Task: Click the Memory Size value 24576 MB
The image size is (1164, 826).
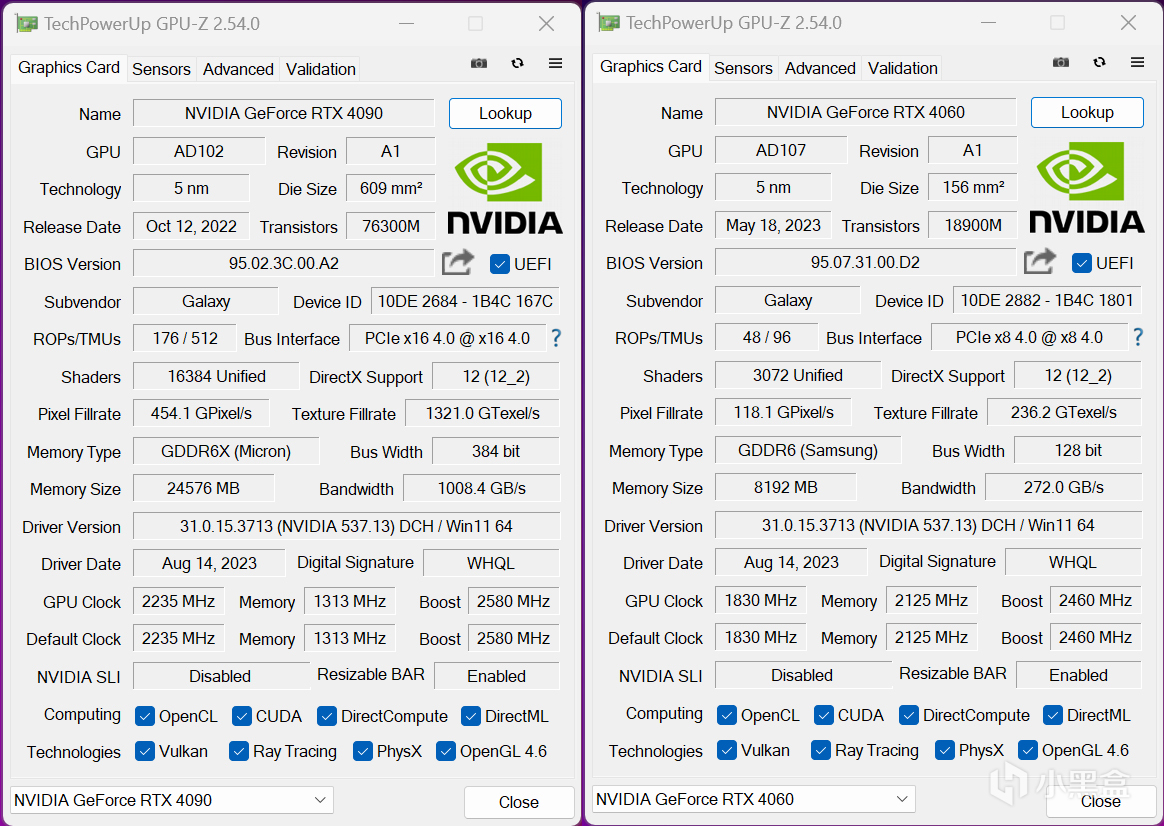Action: [203, 488]
